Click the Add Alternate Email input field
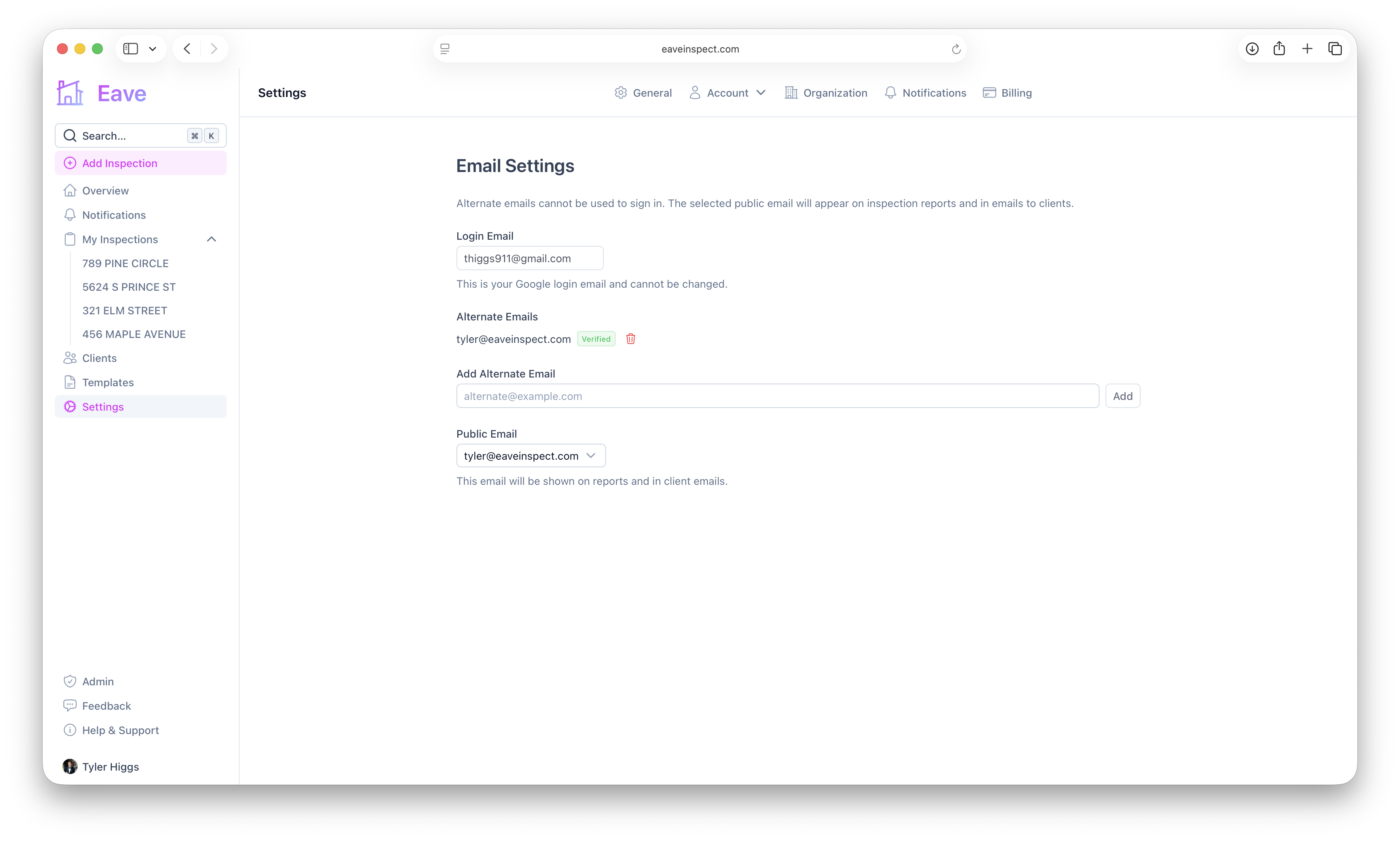The image size is (1400, 841). (777, 396)
